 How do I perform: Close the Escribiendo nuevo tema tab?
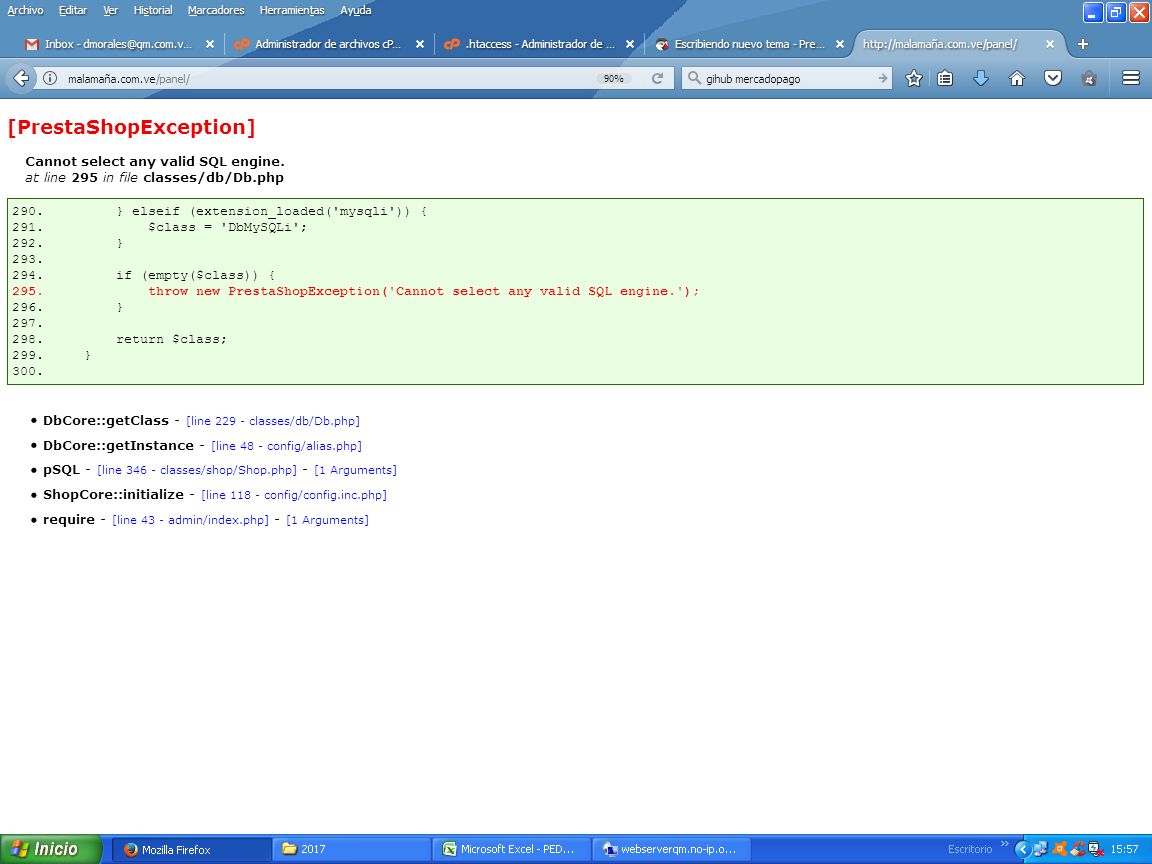[840, 44]
